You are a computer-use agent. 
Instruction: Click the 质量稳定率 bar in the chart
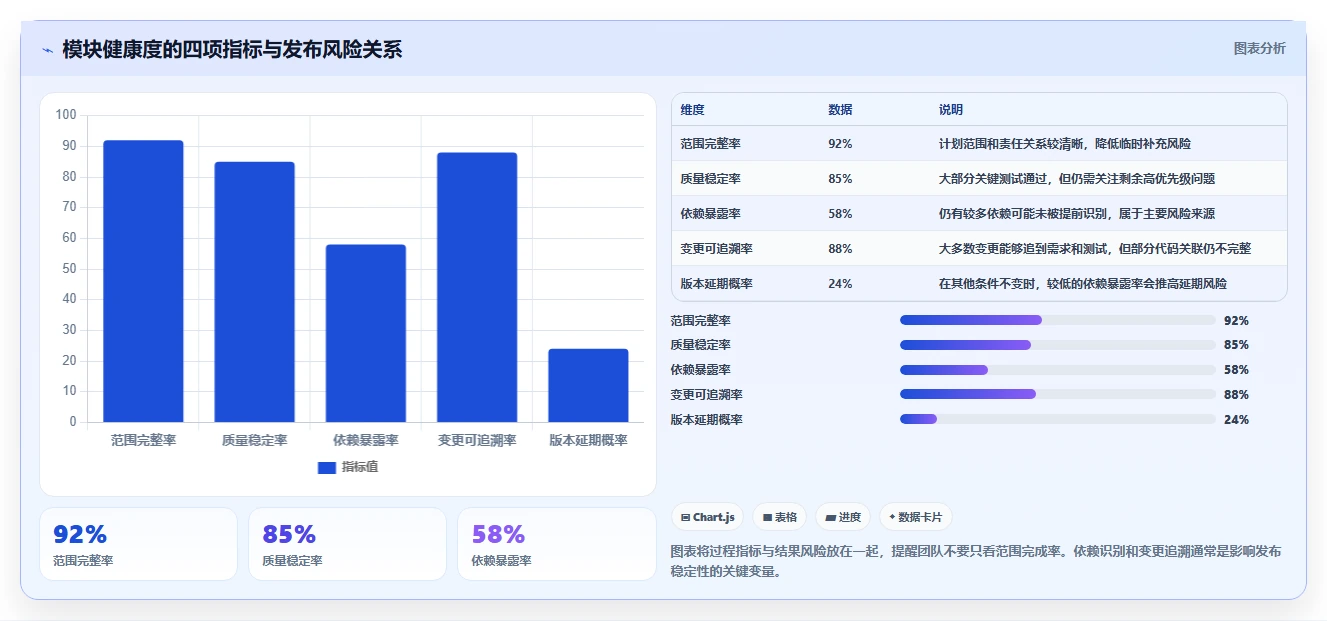click(x=254, y=292)
